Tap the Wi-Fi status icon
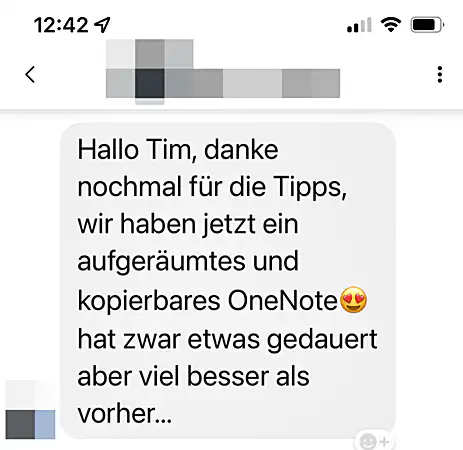463x450 pixels. click(391, 25)
